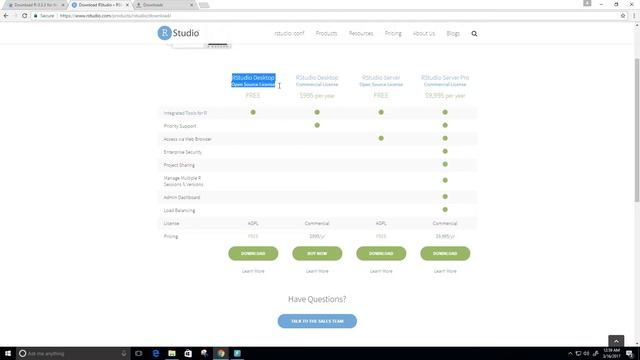This screenshot has width=640, height=360.
Task: Download RStudio Server Open Source edition
Action: click(381, 253)
